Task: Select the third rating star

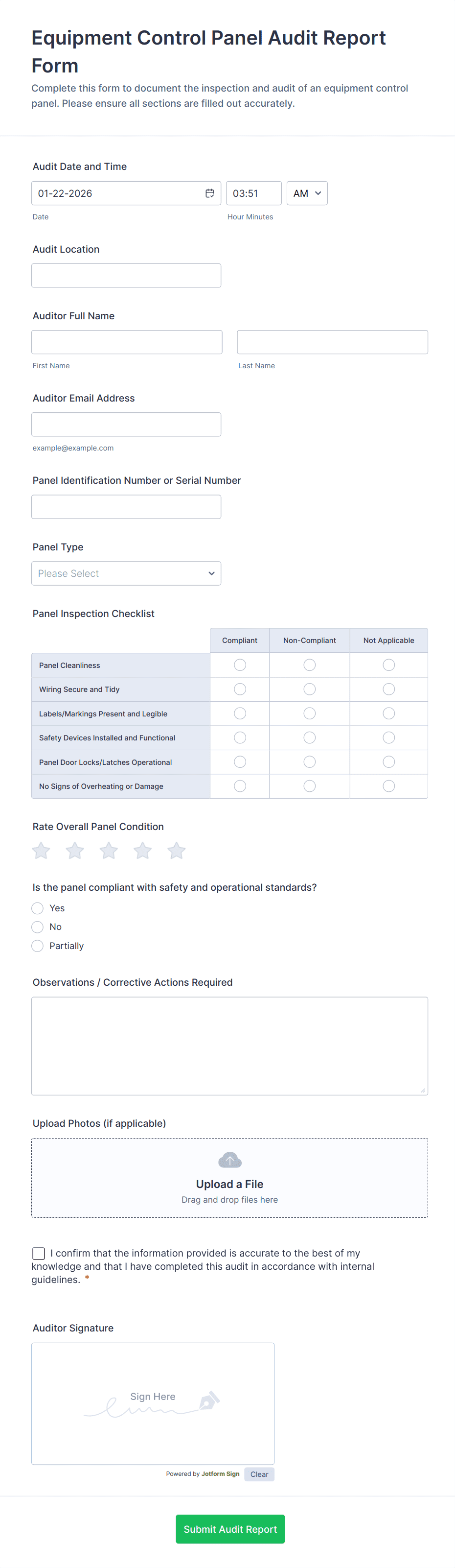Action: pyautogui.click(x=109, y=850)
